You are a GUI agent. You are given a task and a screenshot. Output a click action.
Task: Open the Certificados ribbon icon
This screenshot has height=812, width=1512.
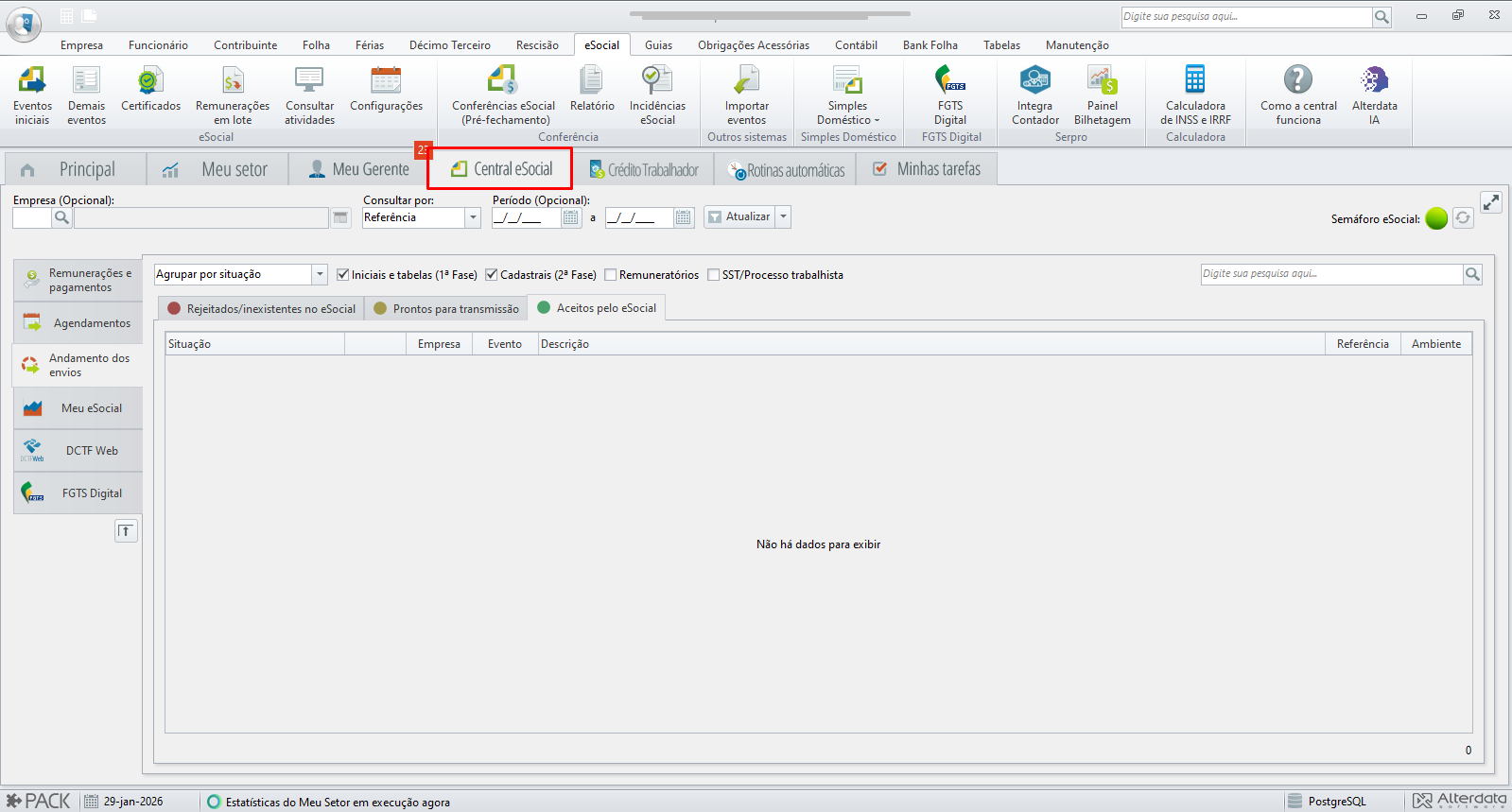(x=150, y=89)
